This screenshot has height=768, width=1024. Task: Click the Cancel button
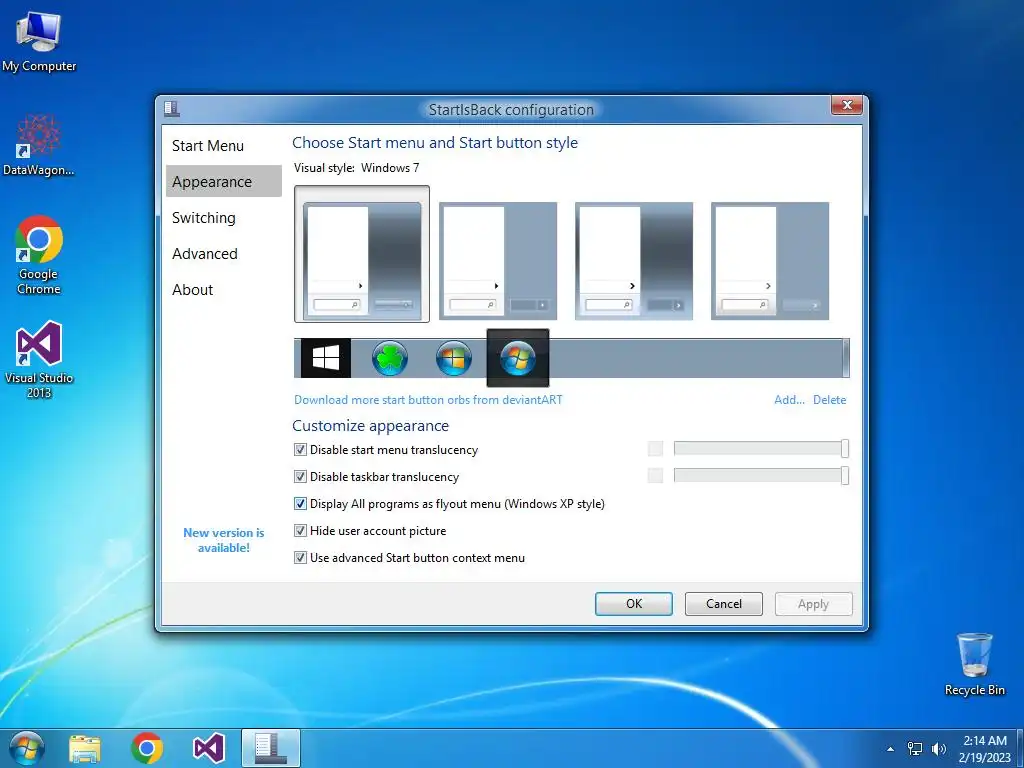(x=724, y=604)
